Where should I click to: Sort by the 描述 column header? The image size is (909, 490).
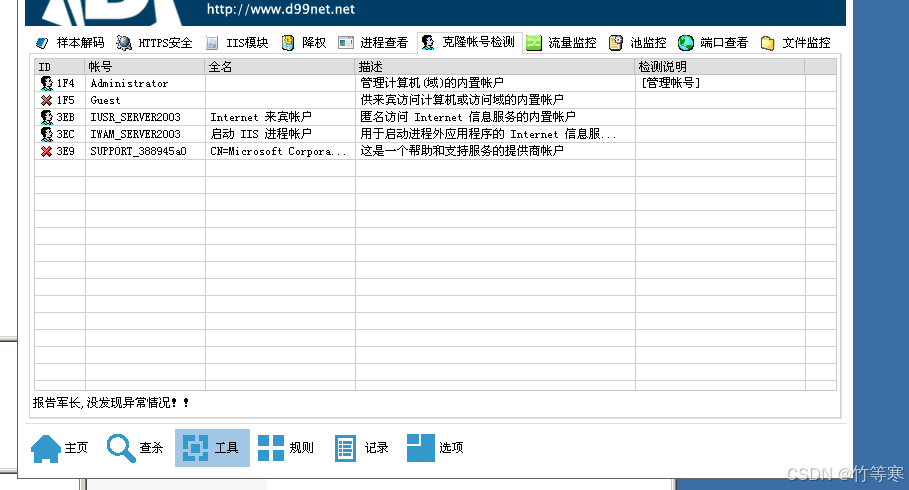tap(495, 67)
